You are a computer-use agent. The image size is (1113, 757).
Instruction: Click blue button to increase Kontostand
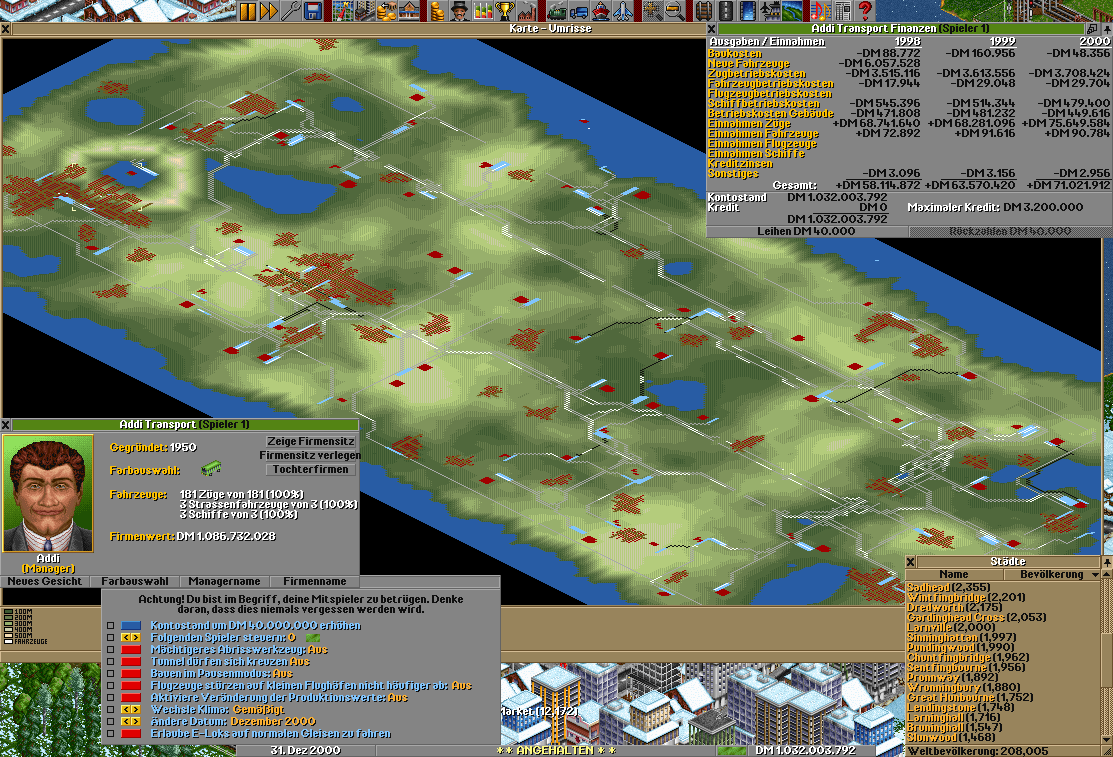click(x=132, y=626)
